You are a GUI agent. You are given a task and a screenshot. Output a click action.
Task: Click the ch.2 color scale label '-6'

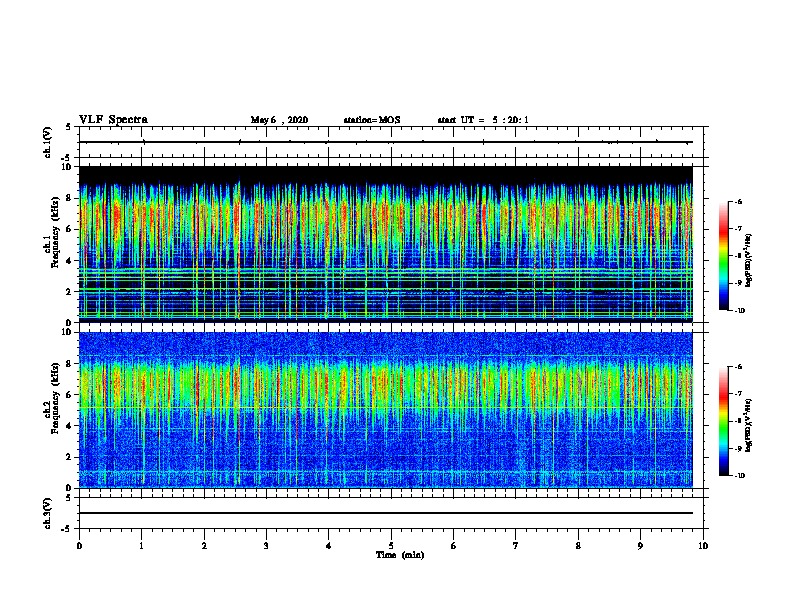click(x=738, y=367)
